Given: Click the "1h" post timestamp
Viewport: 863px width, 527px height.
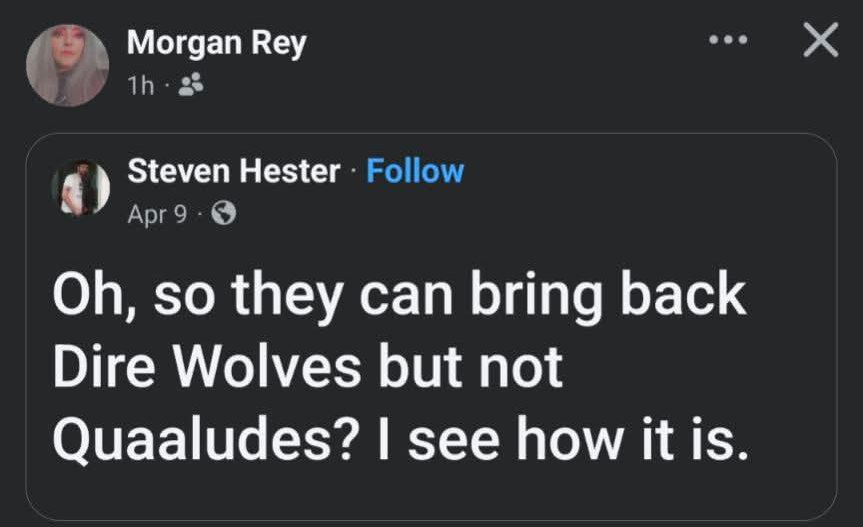Looking at the screenshot, I should click(141, 87).
